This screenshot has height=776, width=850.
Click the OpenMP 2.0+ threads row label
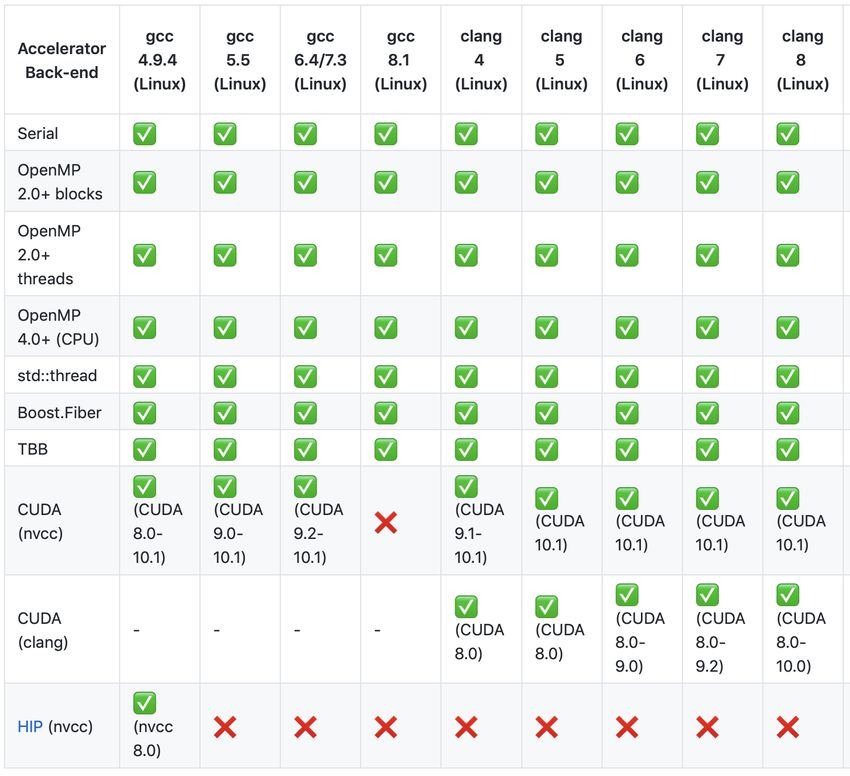point(49,254)
